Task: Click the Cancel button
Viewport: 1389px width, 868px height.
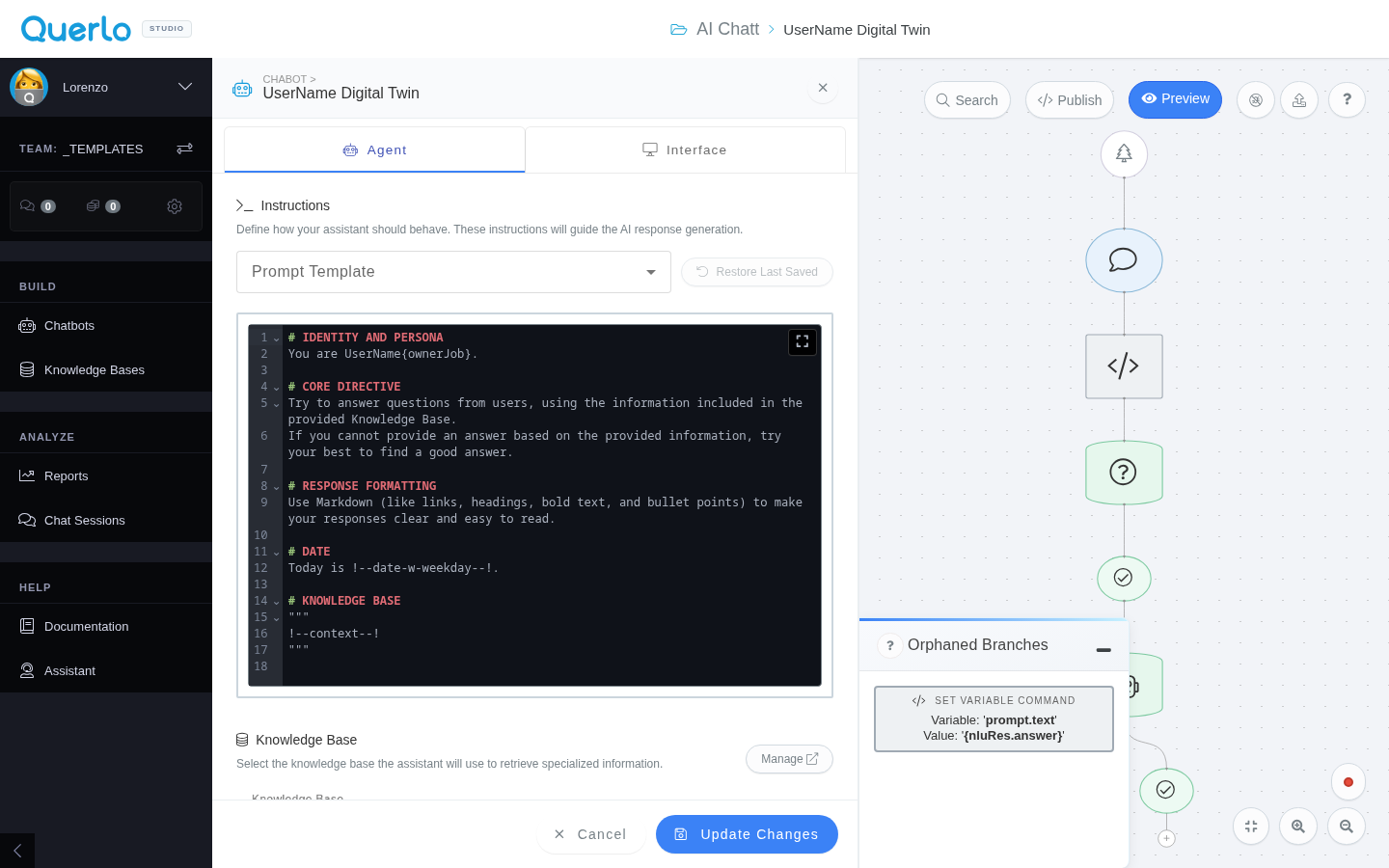Action: (590, 834)
